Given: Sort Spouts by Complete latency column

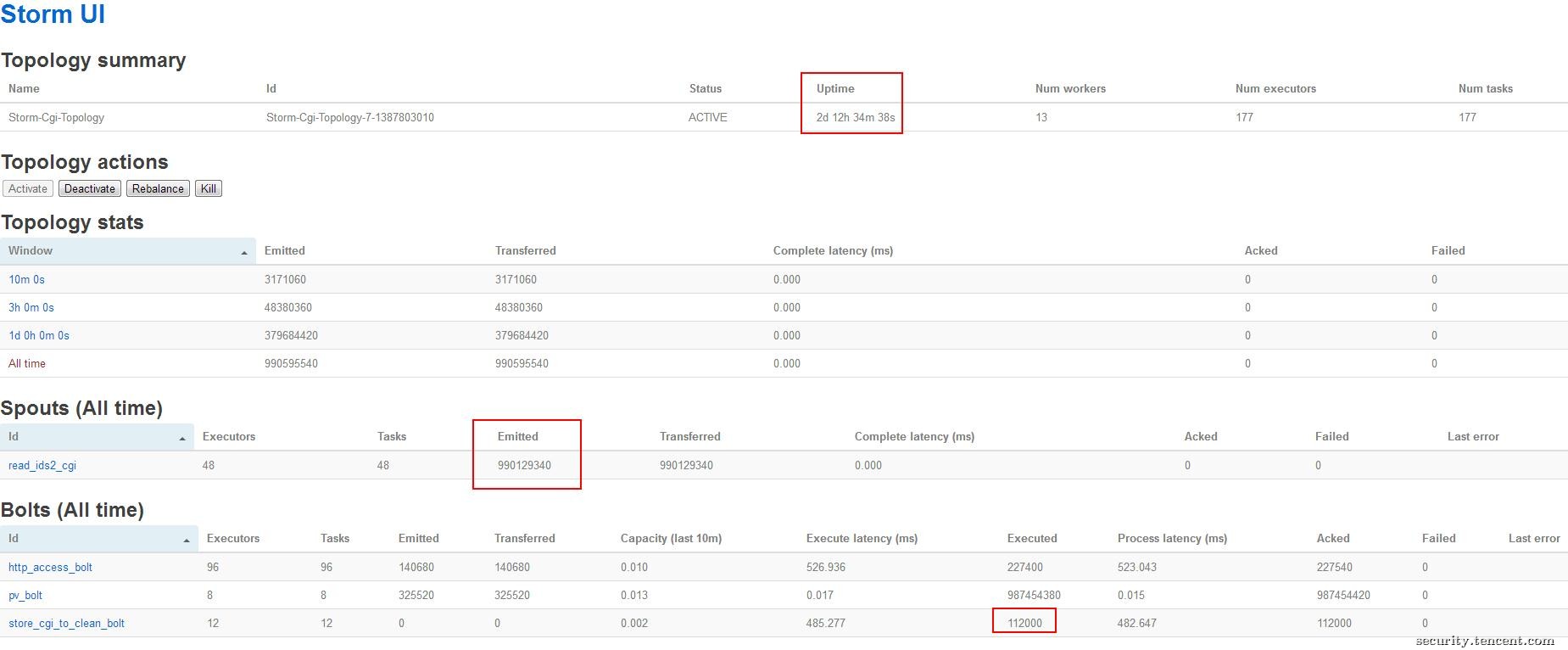Looking at the screenshot, I should [914, 436].
